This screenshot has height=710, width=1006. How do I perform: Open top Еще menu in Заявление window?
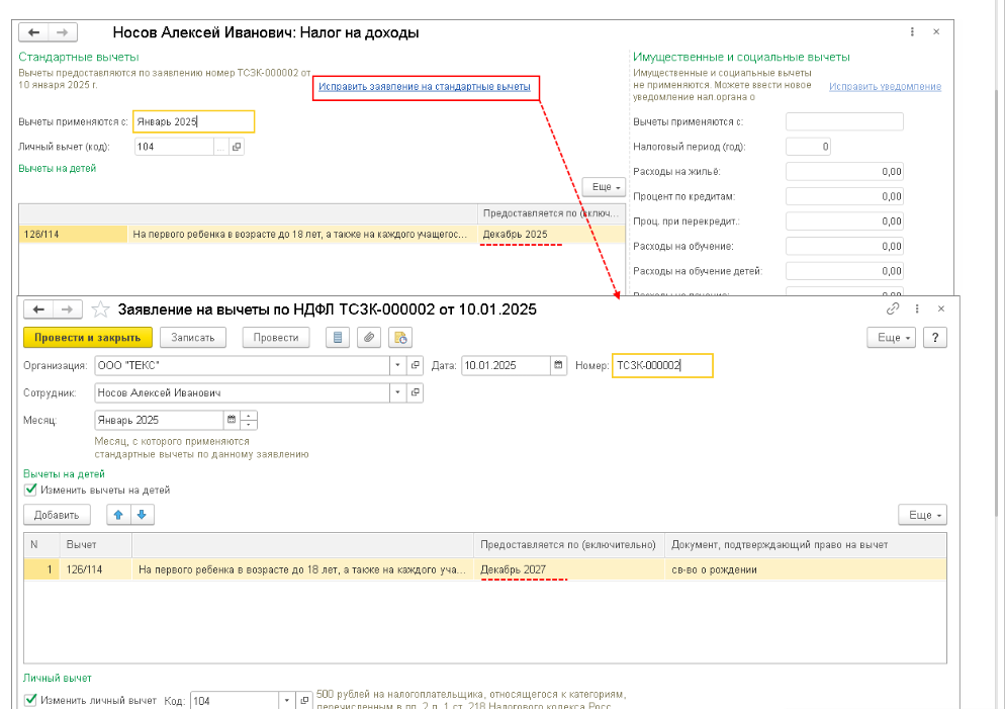pyautogui.click(x=891, y=337)
